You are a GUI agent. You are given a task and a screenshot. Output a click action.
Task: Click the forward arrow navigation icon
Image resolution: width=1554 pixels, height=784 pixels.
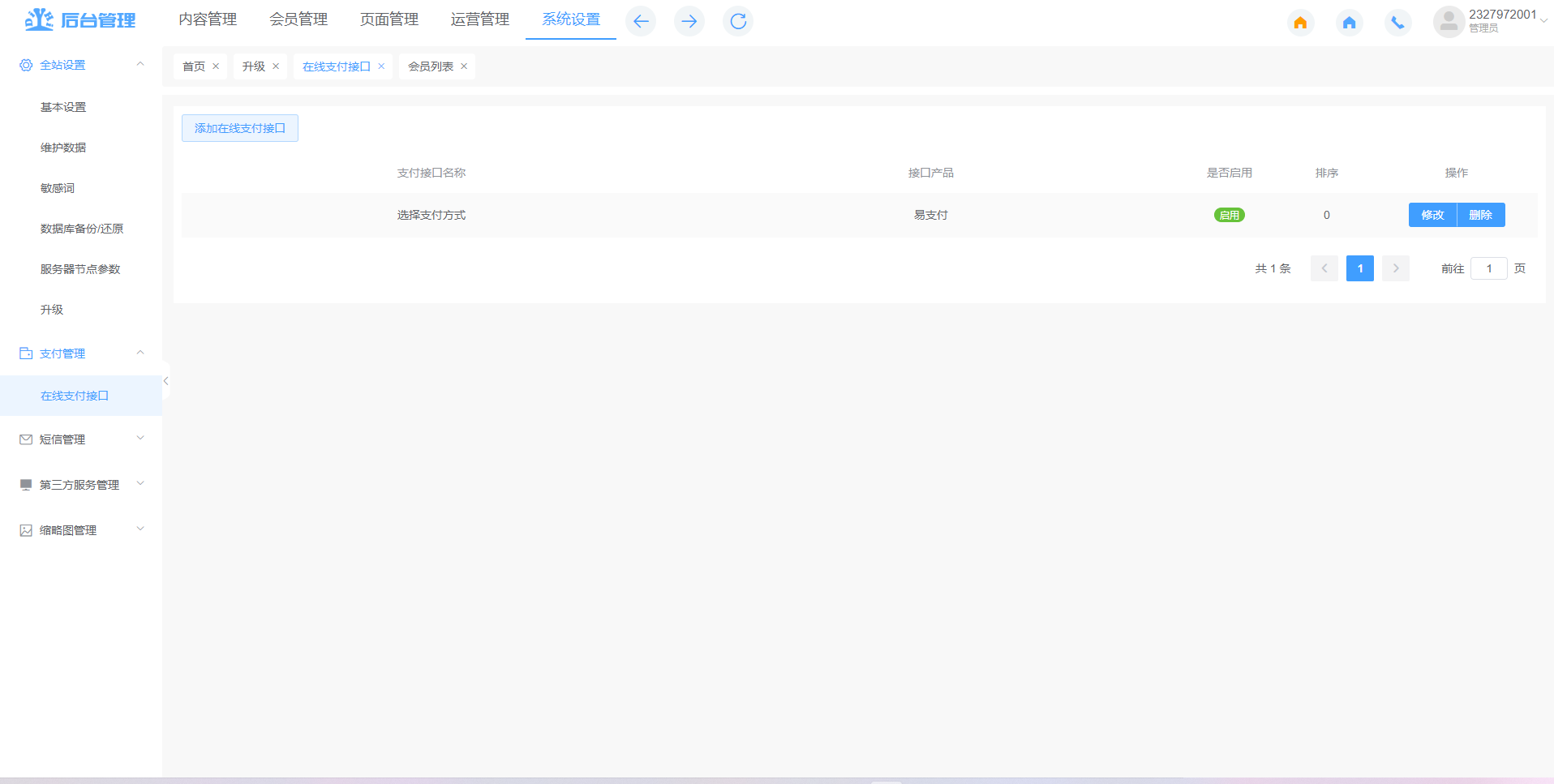pyautogui.click(x=689, y=21)
